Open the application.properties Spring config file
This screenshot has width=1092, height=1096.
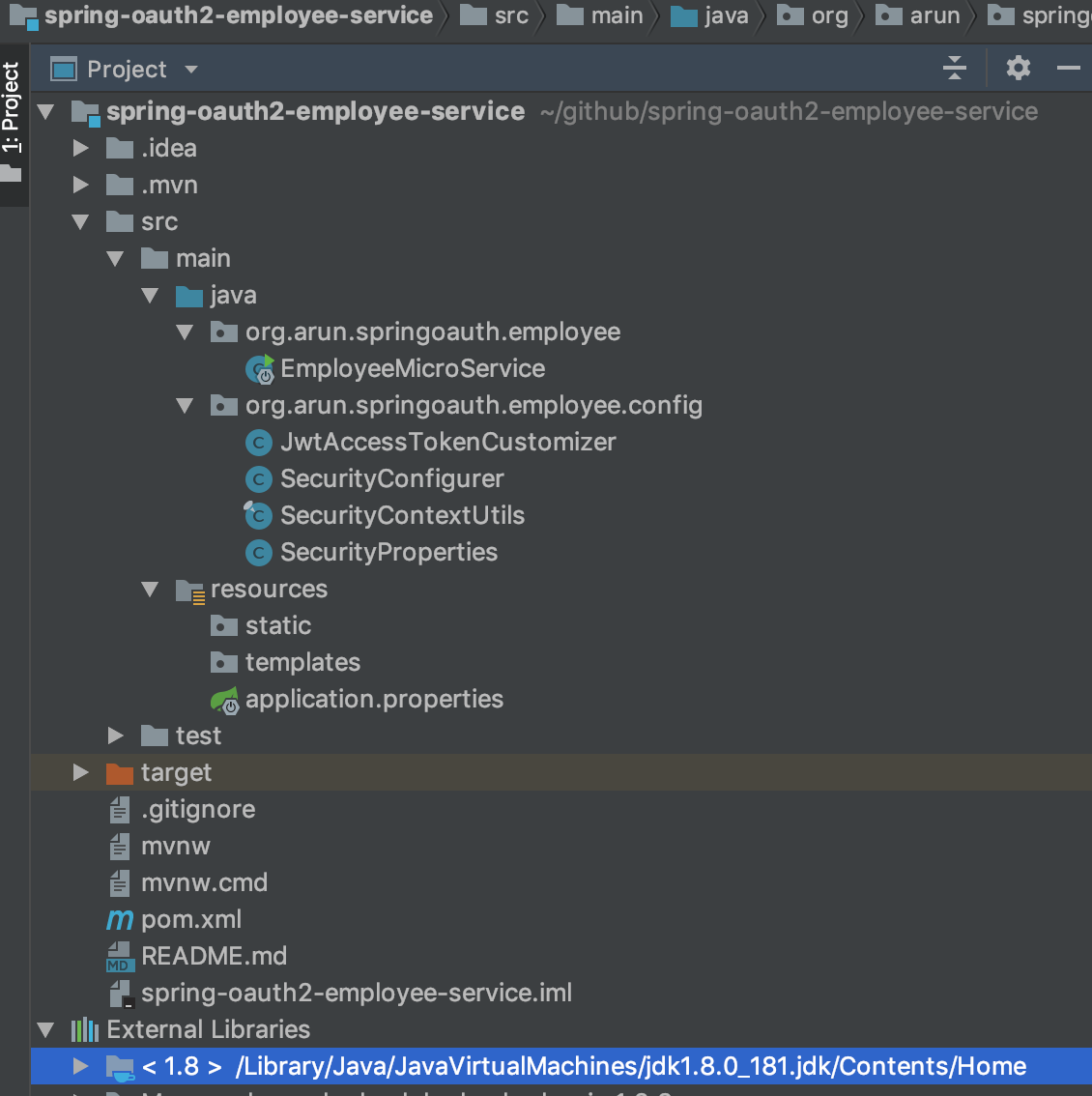coord(375,699)
